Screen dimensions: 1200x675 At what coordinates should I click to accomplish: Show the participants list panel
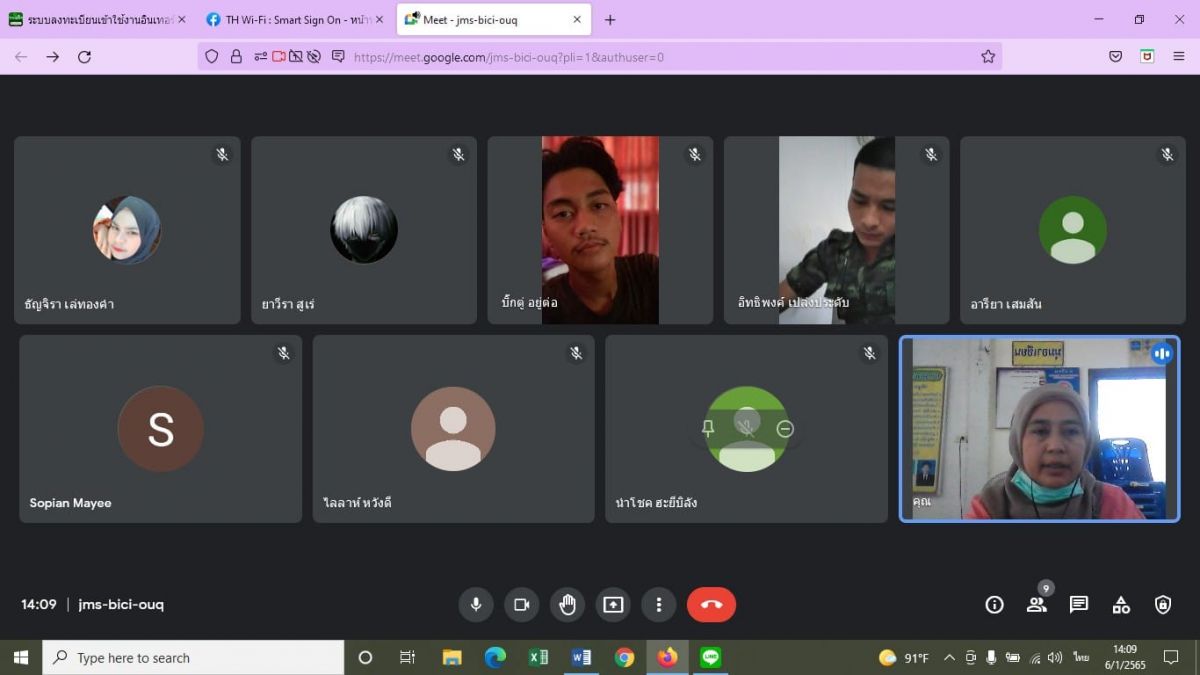click(1036, 604)
